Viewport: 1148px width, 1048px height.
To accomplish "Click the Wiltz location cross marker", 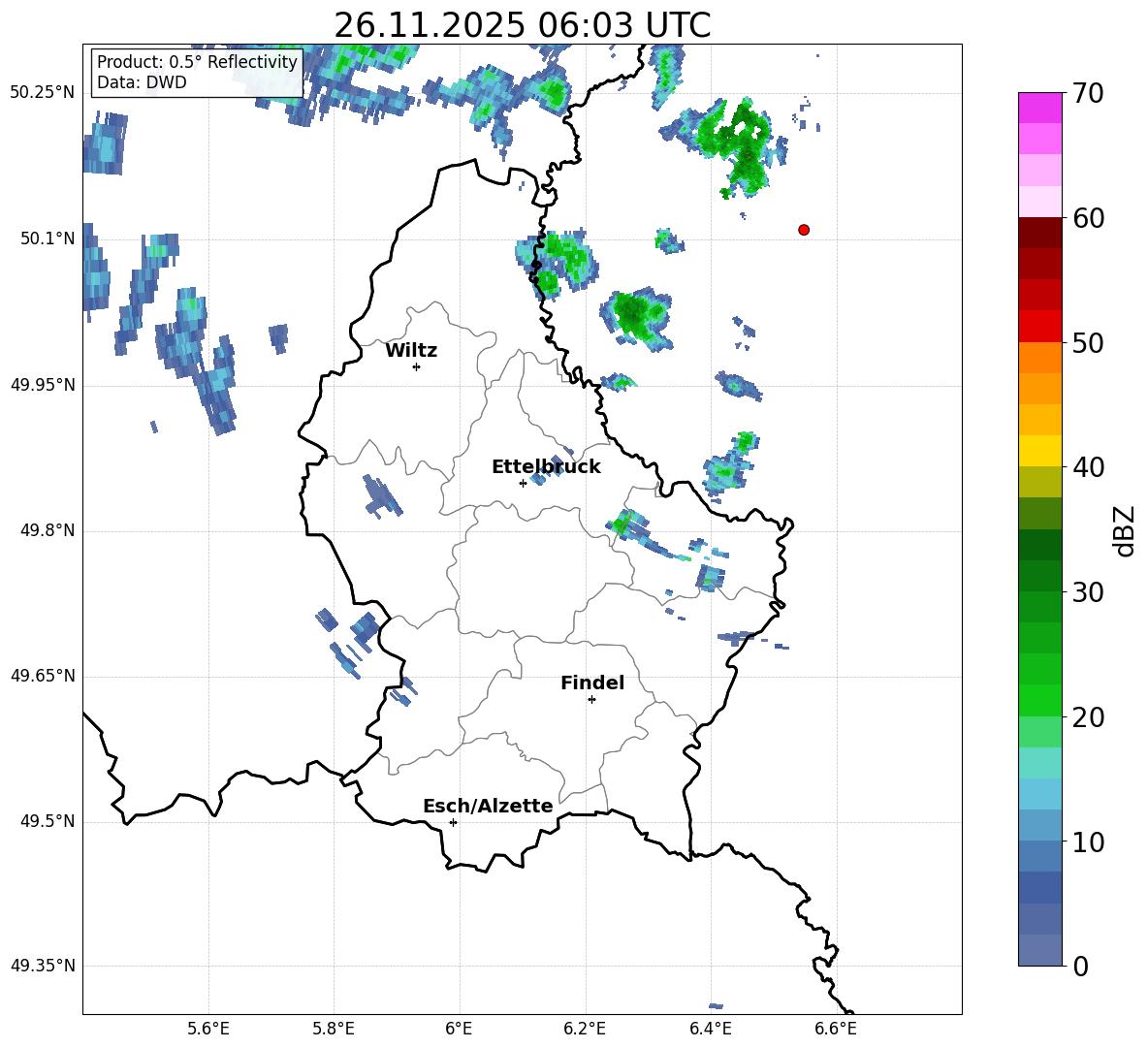I will click(417, 366).
